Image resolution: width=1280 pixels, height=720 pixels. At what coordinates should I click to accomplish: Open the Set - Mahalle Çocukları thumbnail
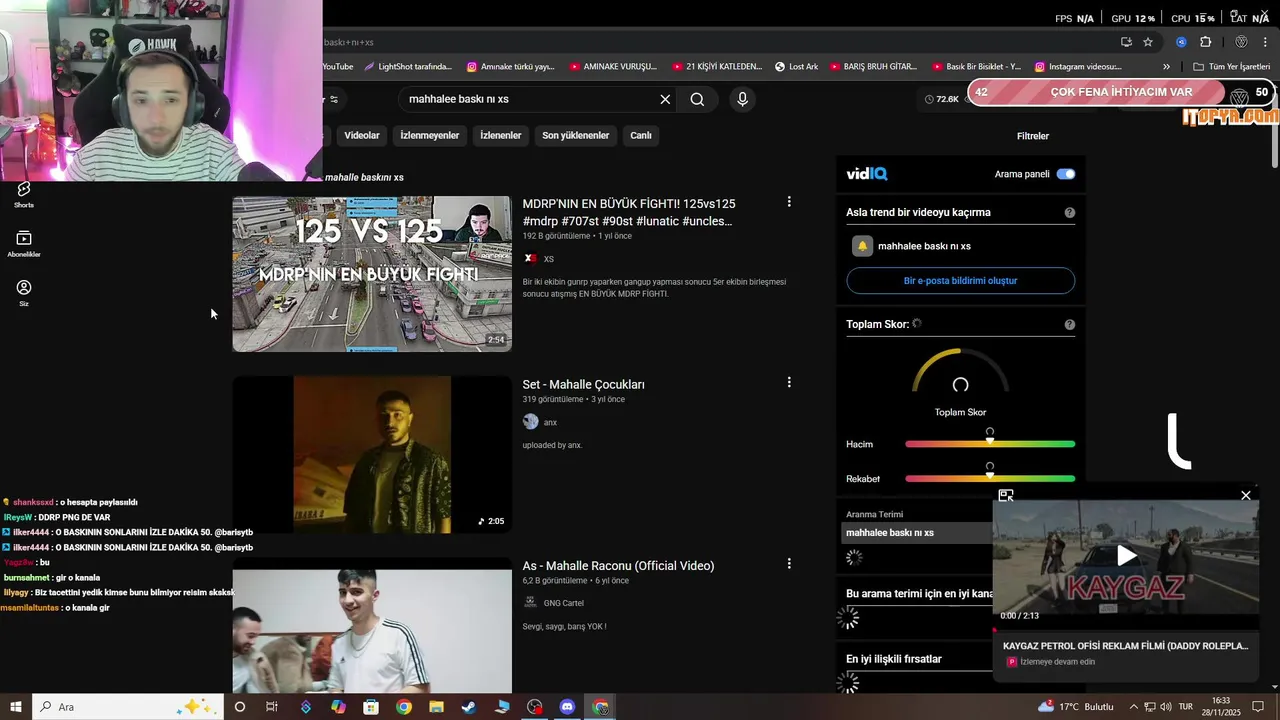(x=372, y=454)
